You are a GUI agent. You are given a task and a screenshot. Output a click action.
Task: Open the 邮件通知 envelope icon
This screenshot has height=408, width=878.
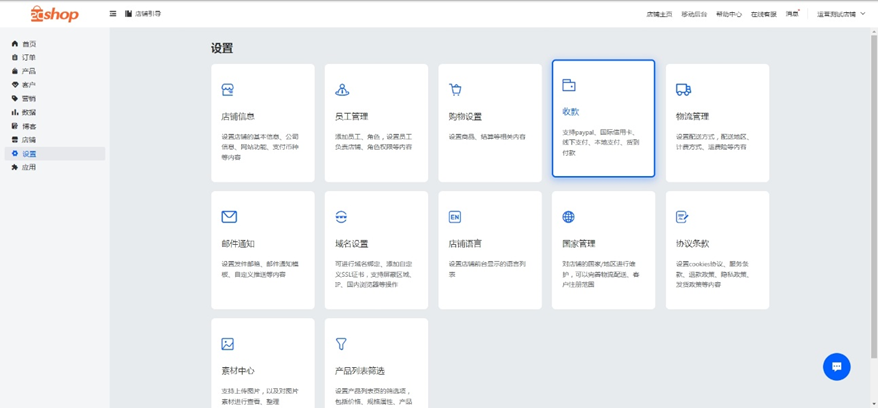click(x=229, y=217)
